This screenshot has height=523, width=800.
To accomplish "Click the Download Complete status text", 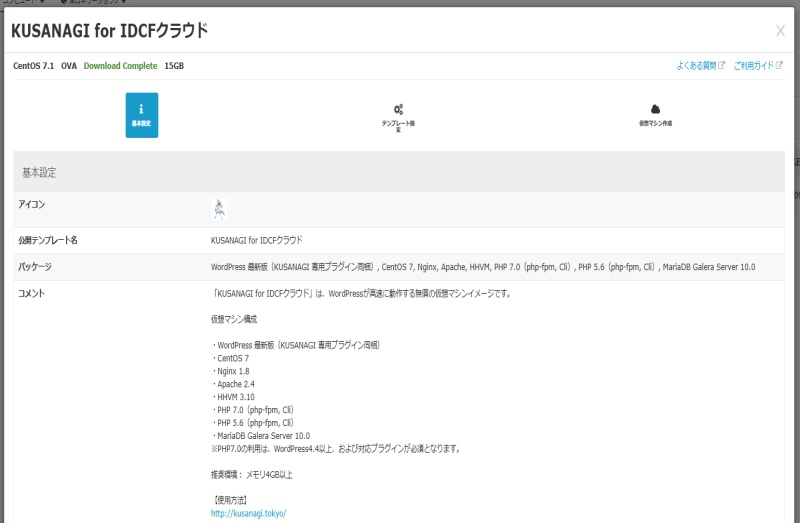I will click(x=120, y=66).
